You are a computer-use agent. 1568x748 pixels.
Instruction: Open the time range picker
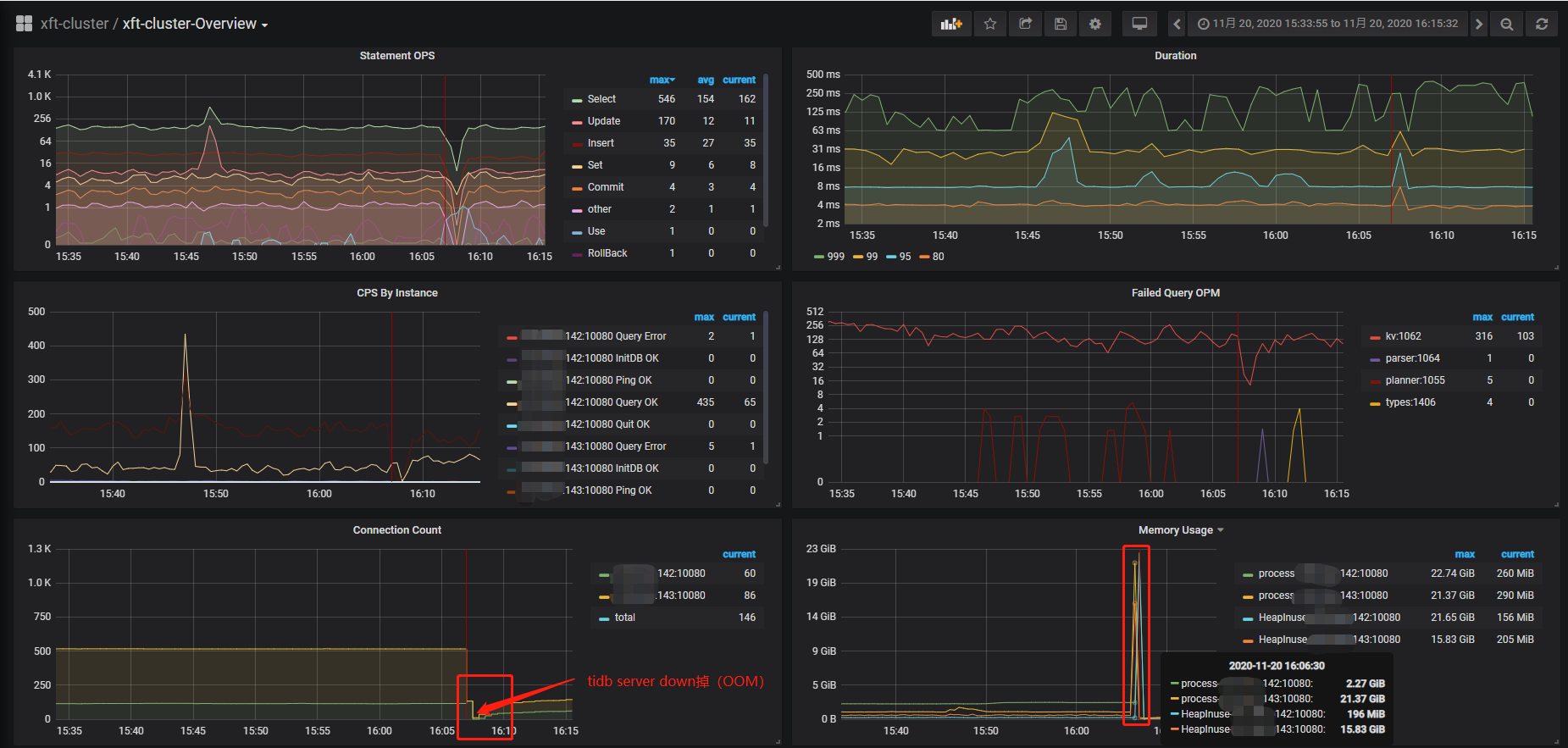[1327, 24]
